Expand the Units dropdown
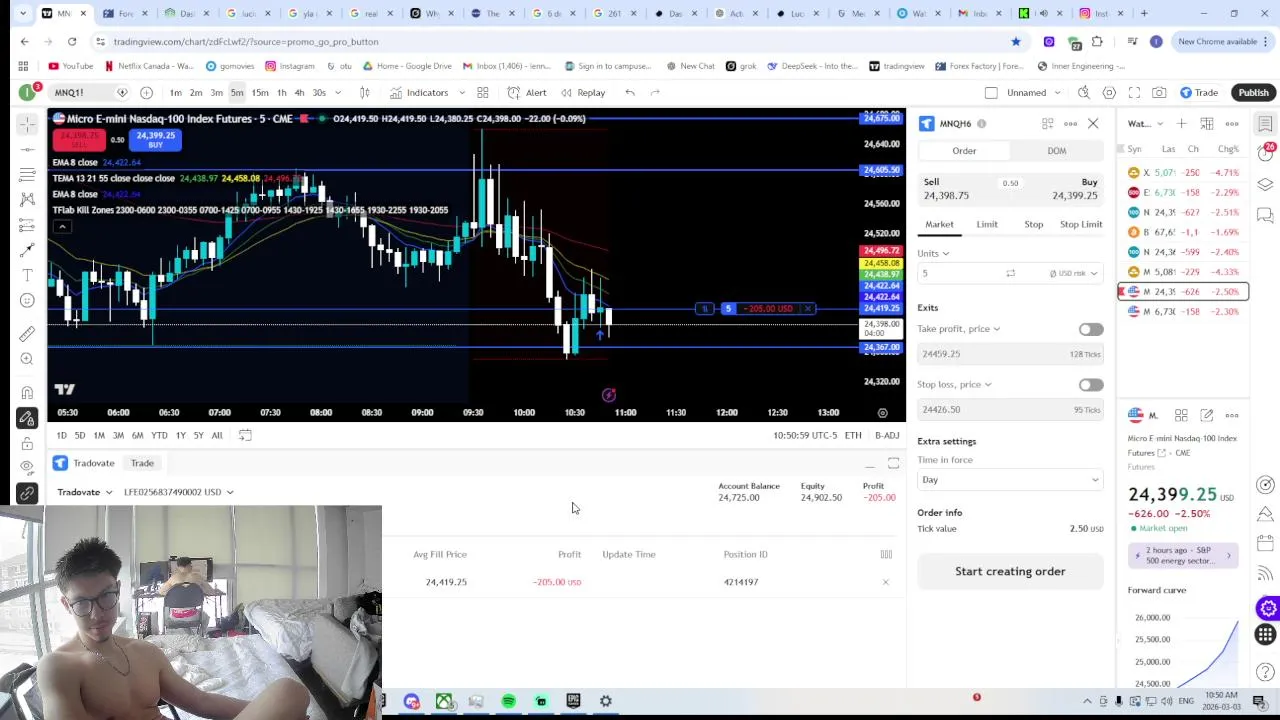This screenshot has width=1280, height=720. click(x=934, y=253)
